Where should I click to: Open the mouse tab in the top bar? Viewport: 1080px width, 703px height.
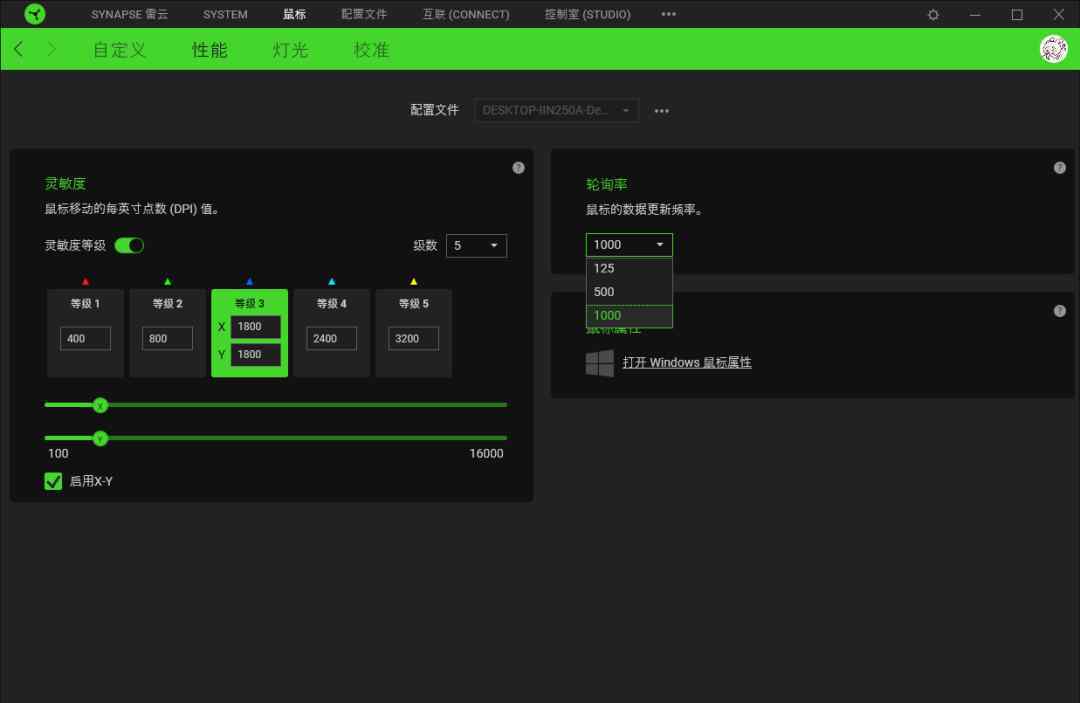(x=294, y=14)
